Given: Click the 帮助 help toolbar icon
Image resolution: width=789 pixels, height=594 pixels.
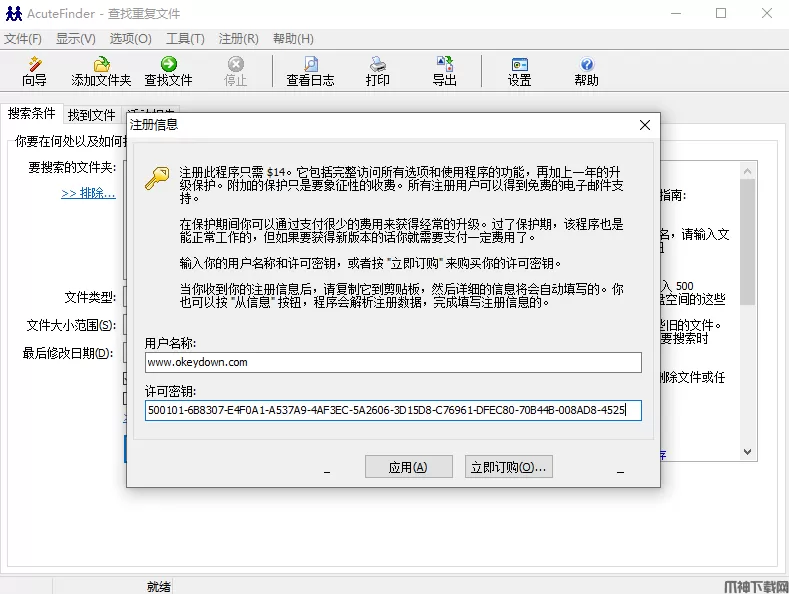Looking at the screenshot, I should point(587,71).
